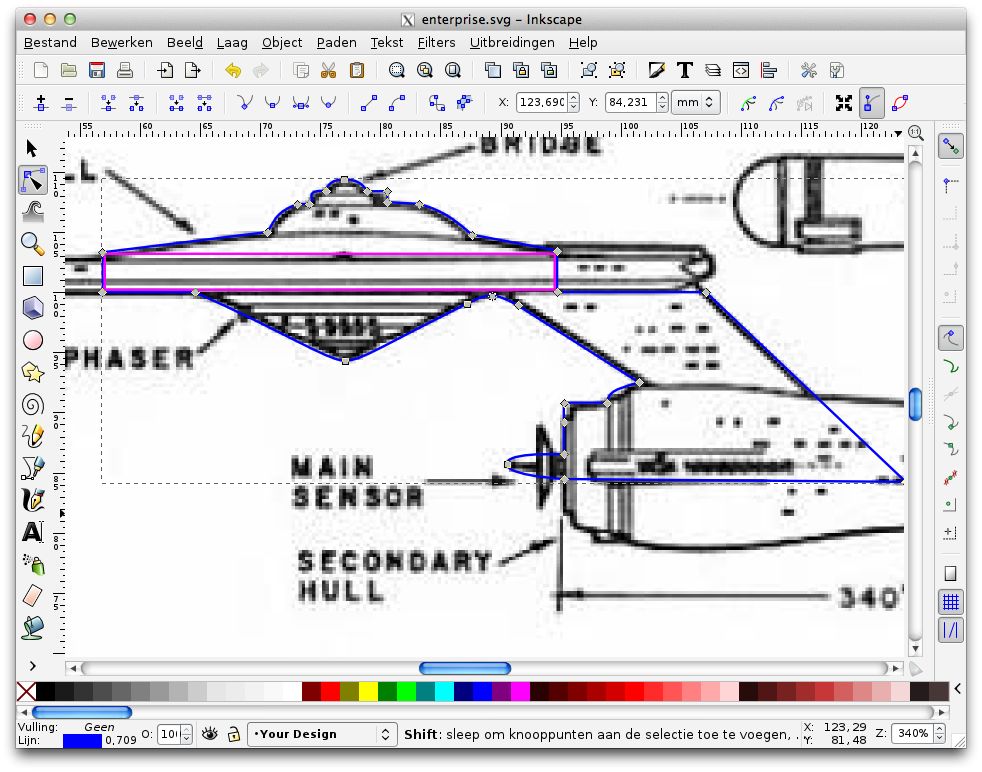The height and width of the screenshot is (772, 982).
Task: Click the Open file folder icon
Action: 69,70
